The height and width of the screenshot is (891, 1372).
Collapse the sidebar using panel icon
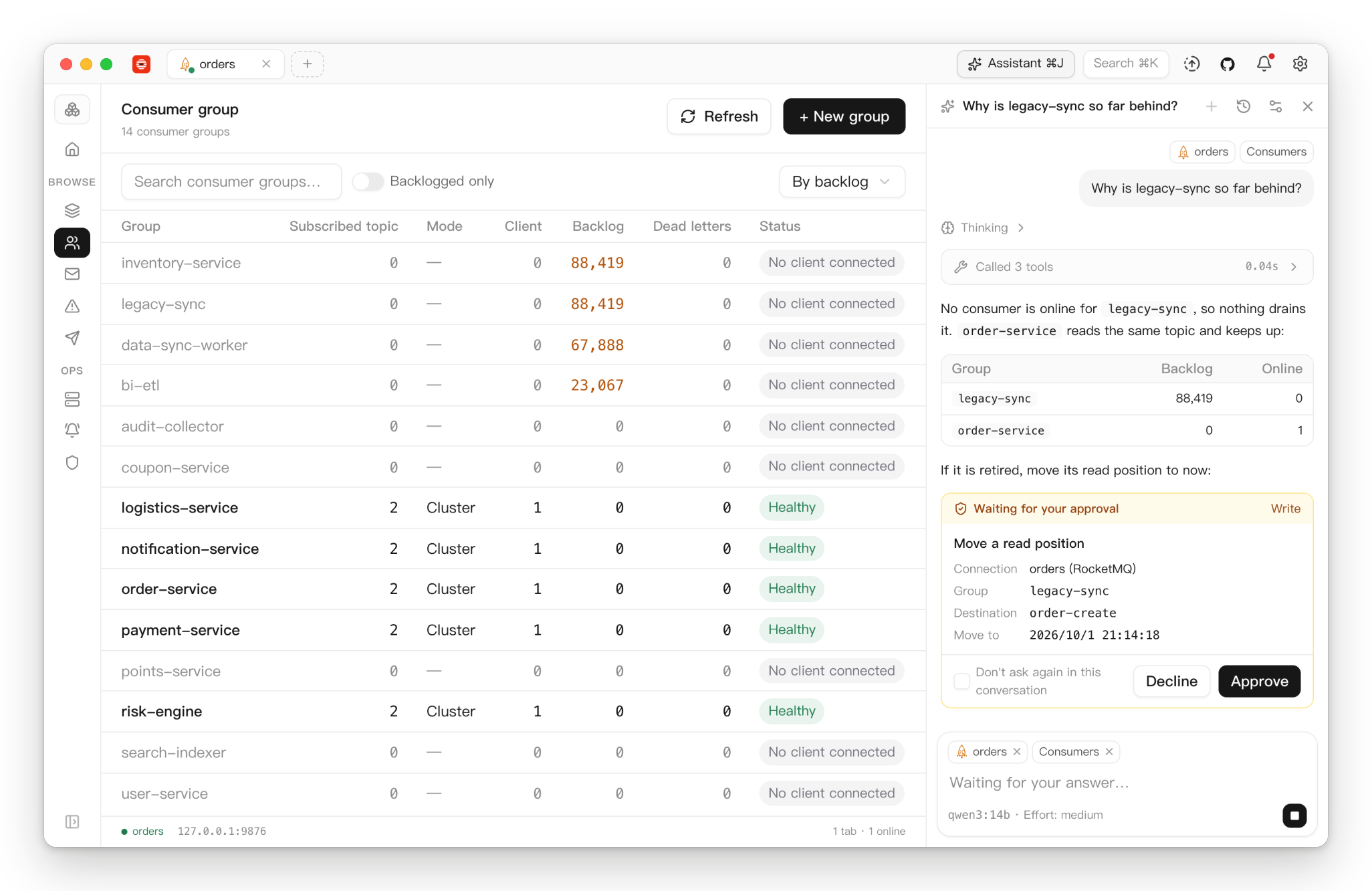pos(72,821)
